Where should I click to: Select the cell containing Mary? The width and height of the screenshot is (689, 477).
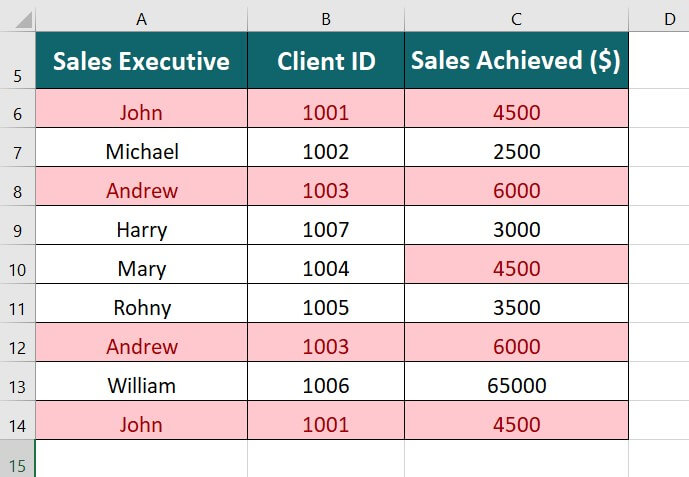pyautogui.click(x=141, y=269)
